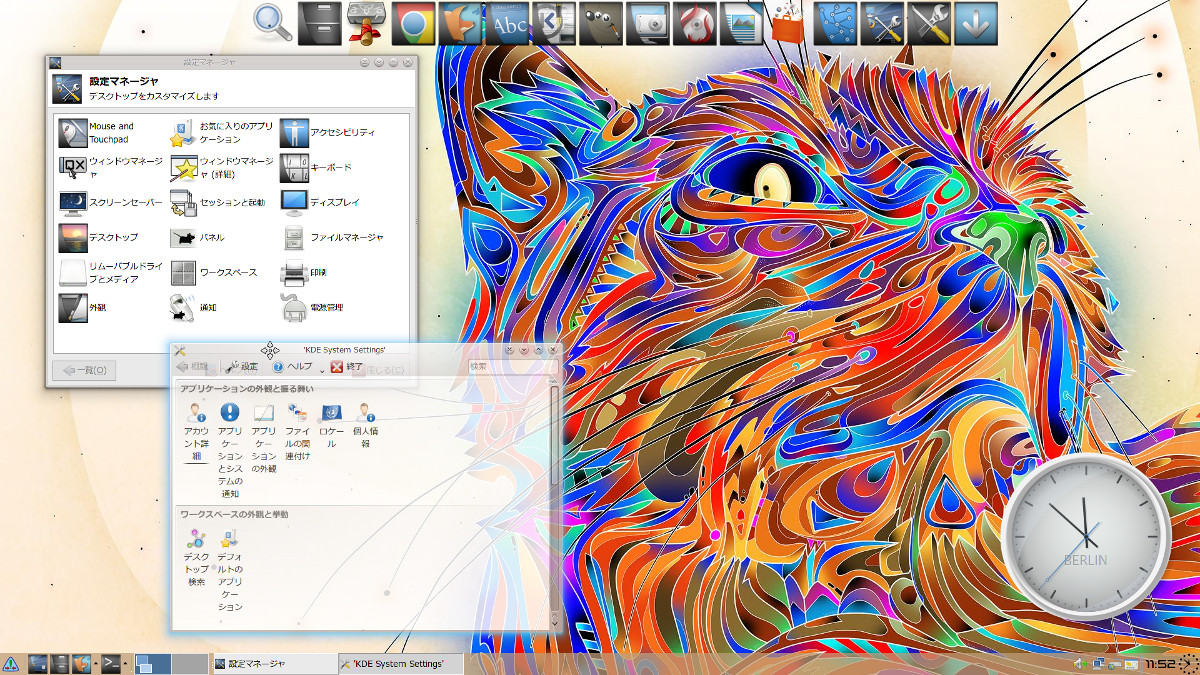Open shopping bag software store icon
The width and height of the screenshot is (1200, 675).
(x=789, y=22)
